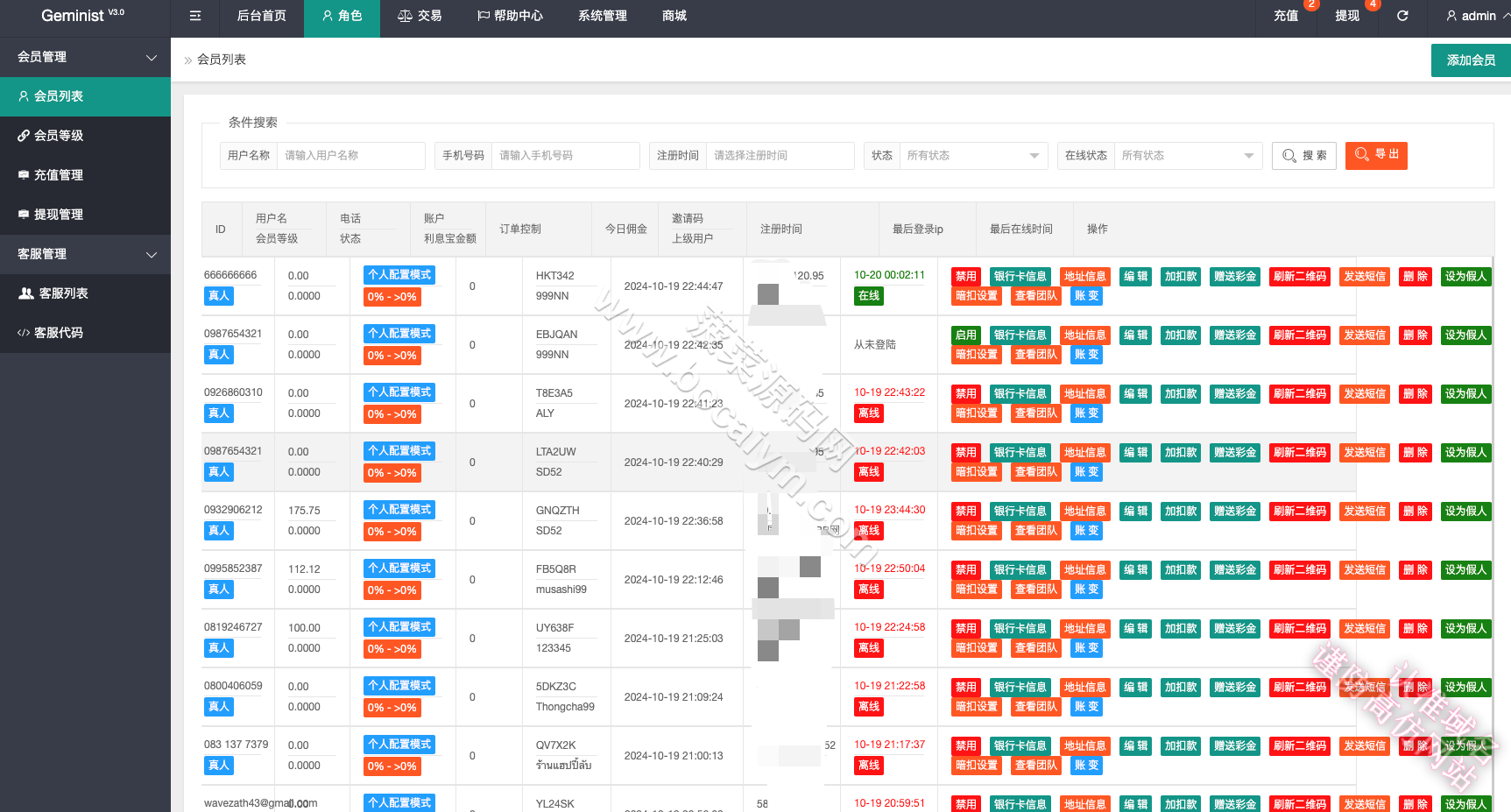Viewport: 1511px width, 812px height.
Task: Open the admin user menu
Action: [1478, 16]
